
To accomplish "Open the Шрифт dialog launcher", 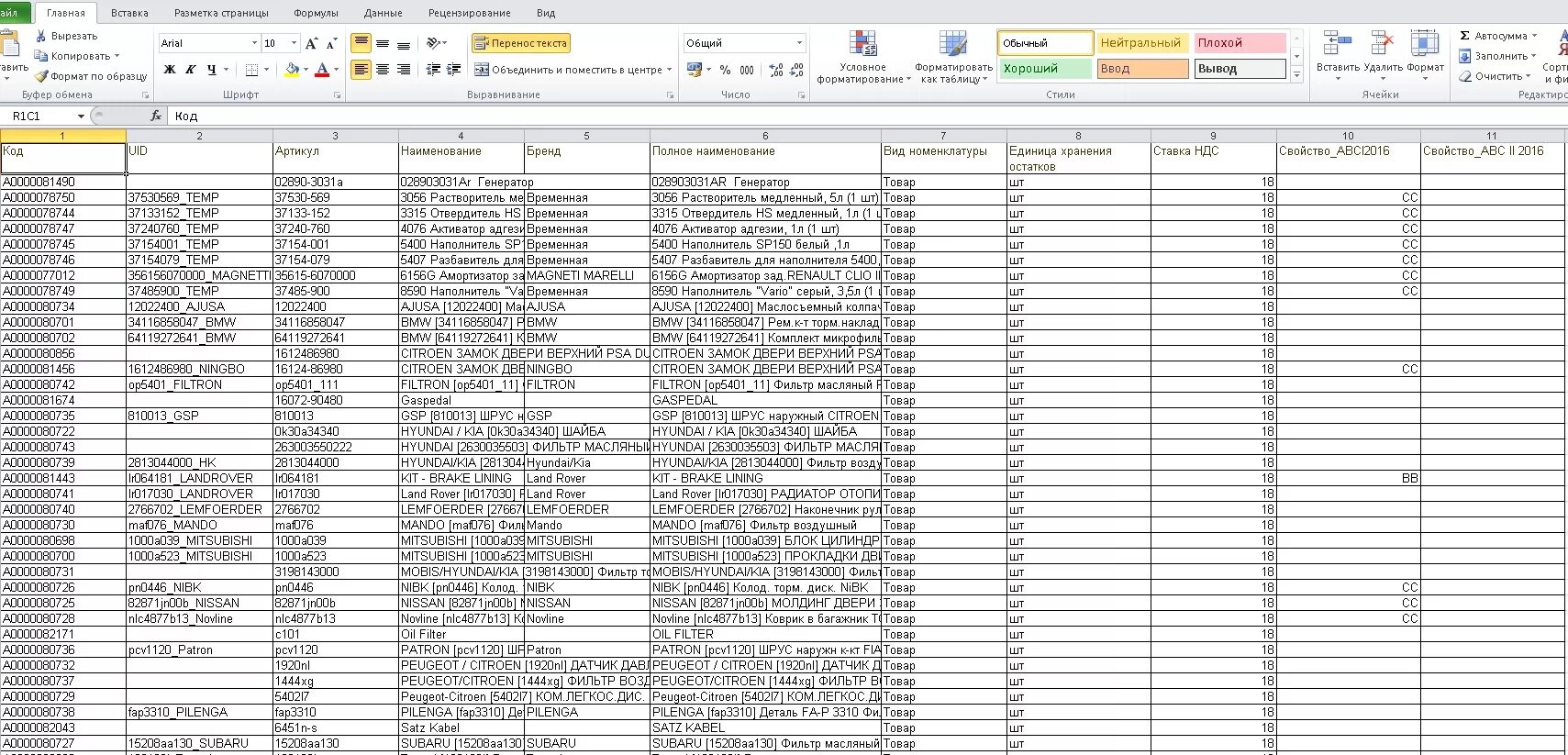I will pos(337,95).
